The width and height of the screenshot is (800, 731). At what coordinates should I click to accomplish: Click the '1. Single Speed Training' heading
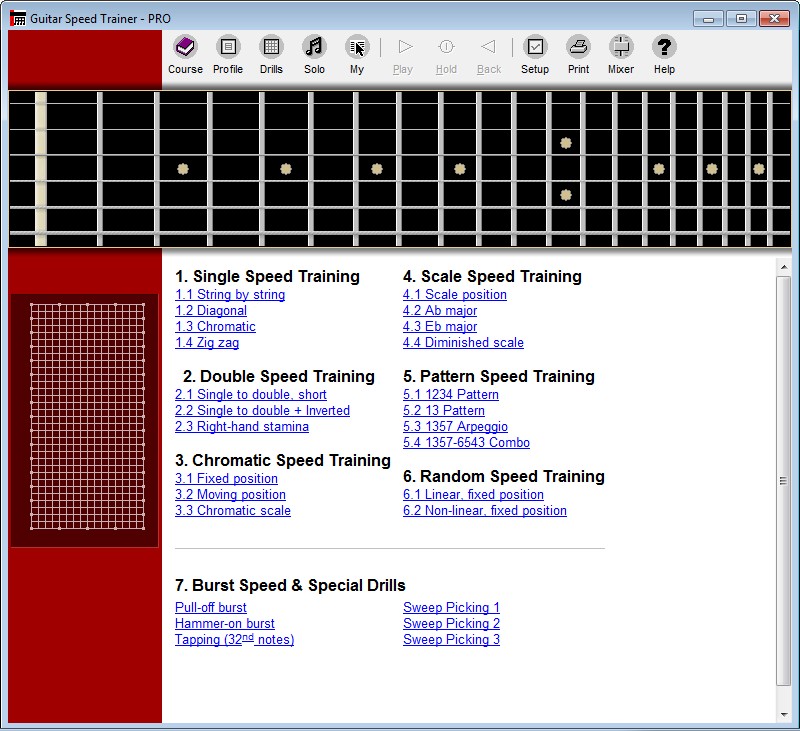point(267,276)
